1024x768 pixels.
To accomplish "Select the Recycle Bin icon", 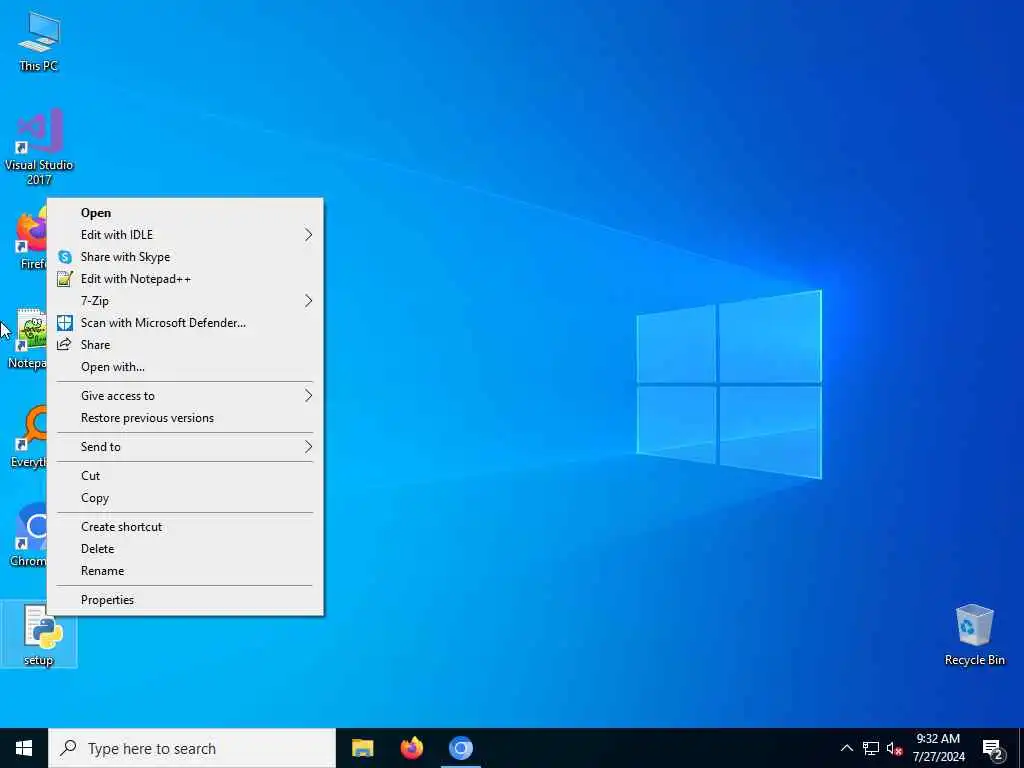I will [974, 635].
